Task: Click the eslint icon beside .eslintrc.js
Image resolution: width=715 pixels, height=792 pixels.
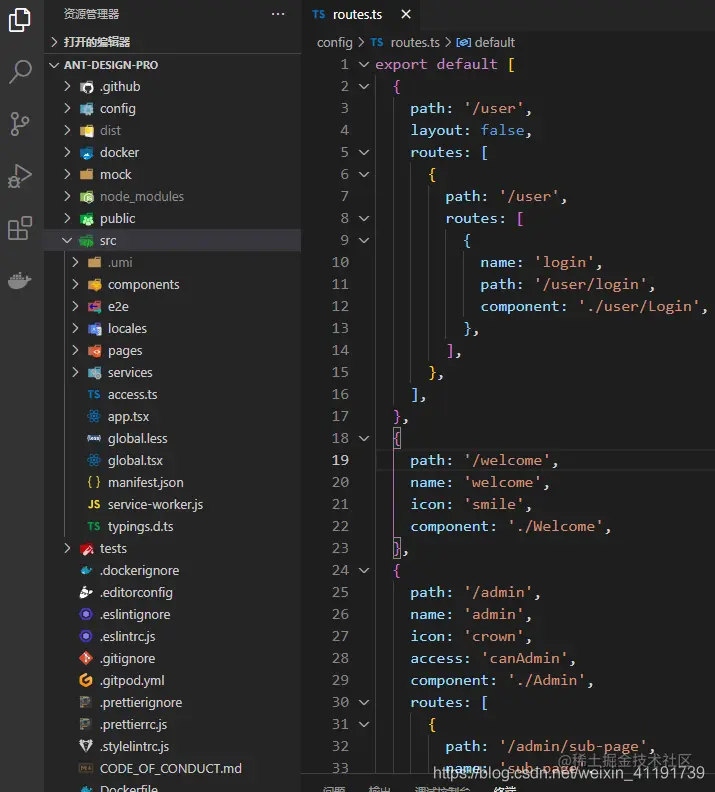Action: pyautogui.click(x=86, y=636)
